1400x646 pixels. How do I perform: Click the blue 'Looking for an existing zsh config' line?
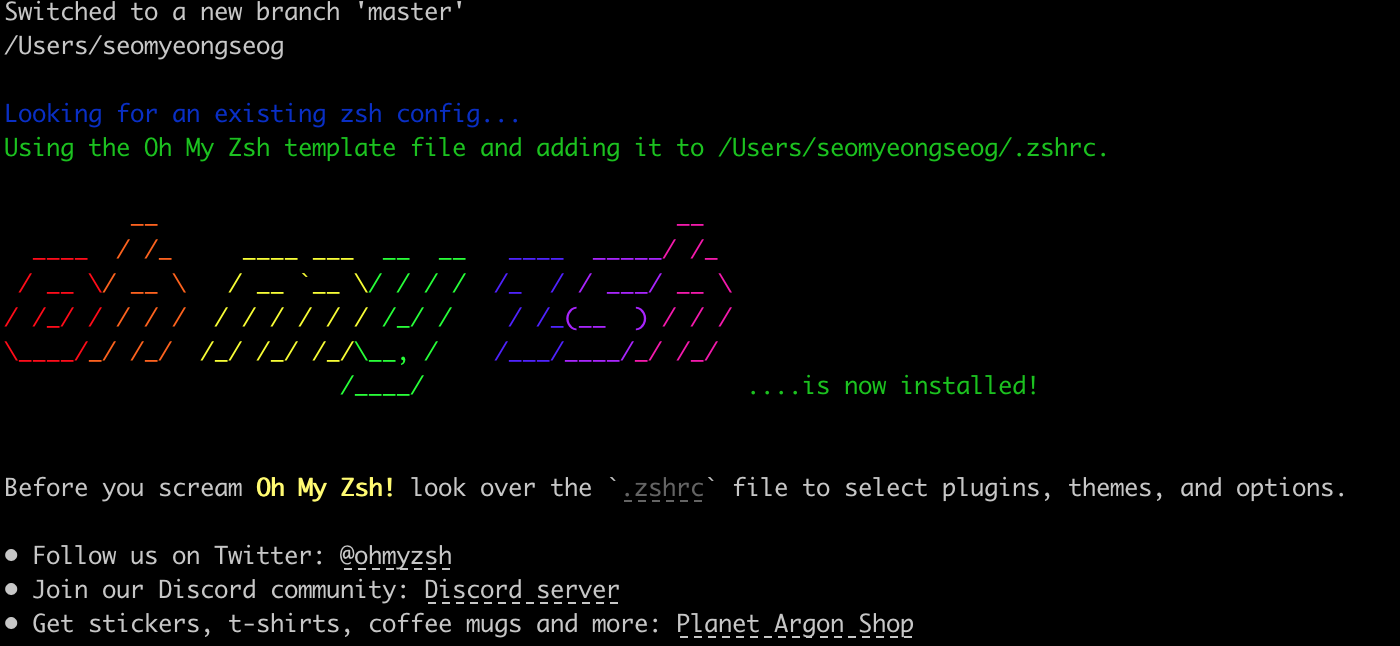pos(262,114)
